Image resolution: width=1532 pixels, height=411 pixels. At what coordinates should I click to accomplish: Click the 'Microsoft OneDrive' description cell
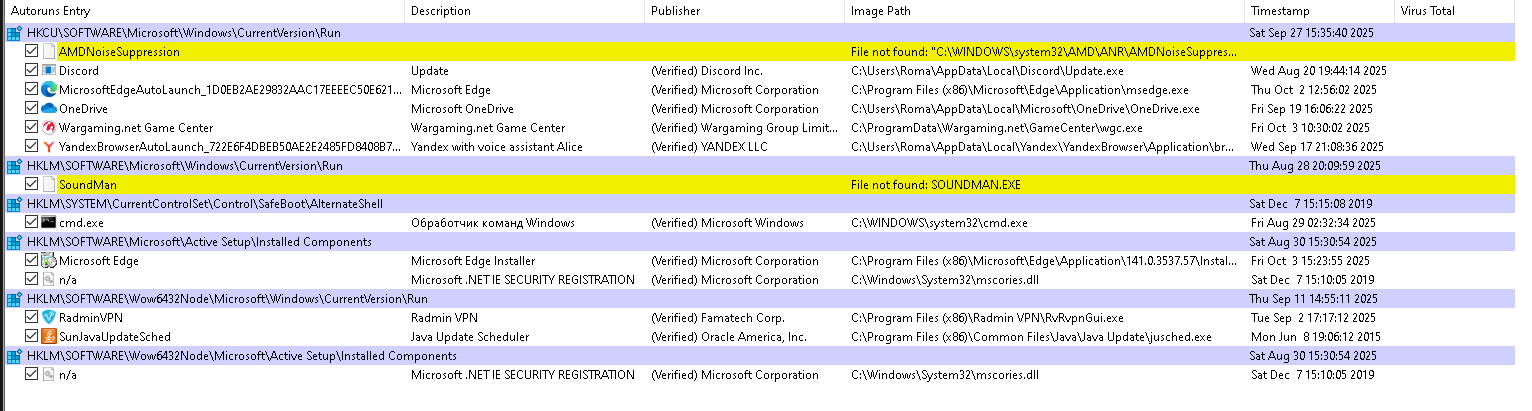click(x=462, y=109)
